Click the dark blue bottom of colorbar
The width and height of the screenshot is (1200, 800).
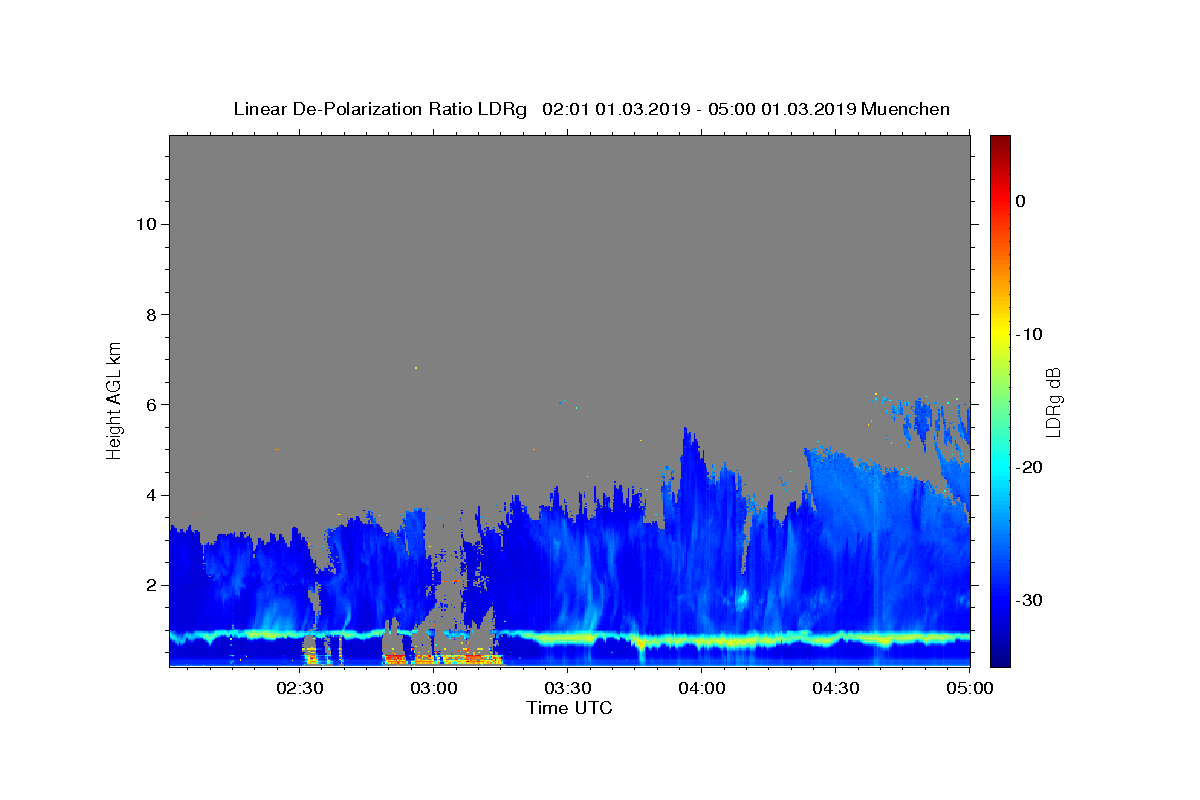click(1000, 655)
